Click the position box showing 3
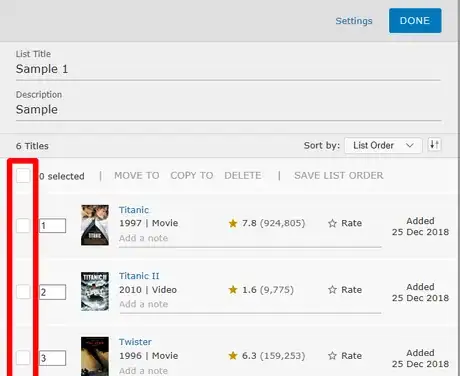 (52, 358)
